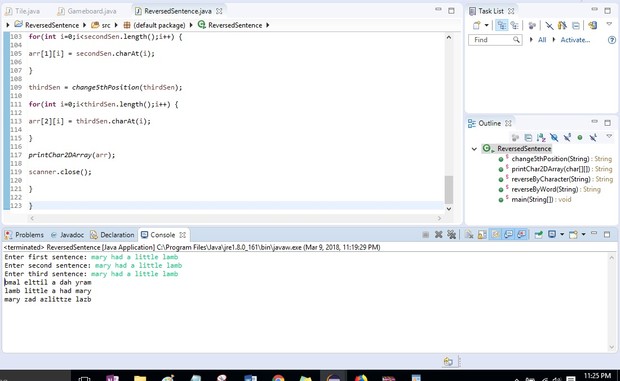
Task: Collapse all tasks in Task List
Action: pyautogui.click(x=576, y=26)
